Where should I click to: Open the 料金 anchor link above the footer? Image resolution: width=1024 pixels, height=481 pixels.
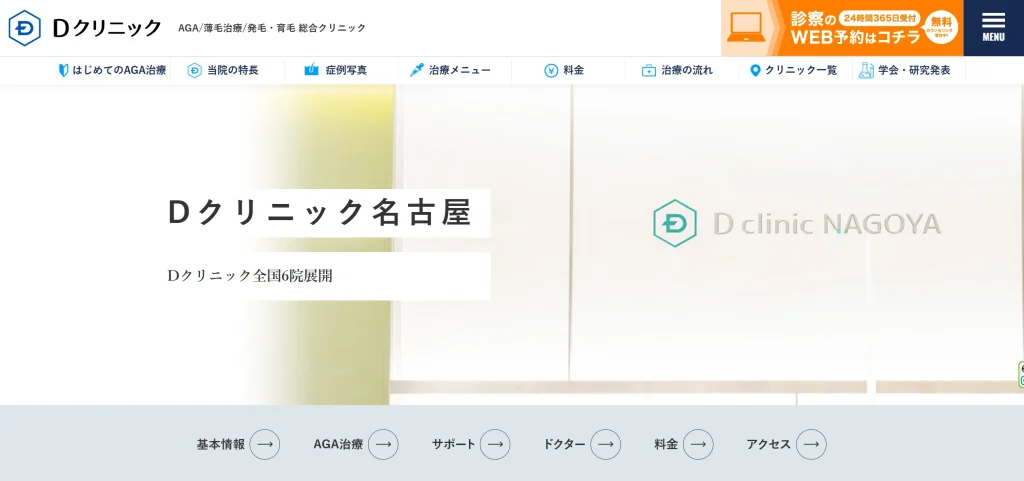tap(683, 444)
